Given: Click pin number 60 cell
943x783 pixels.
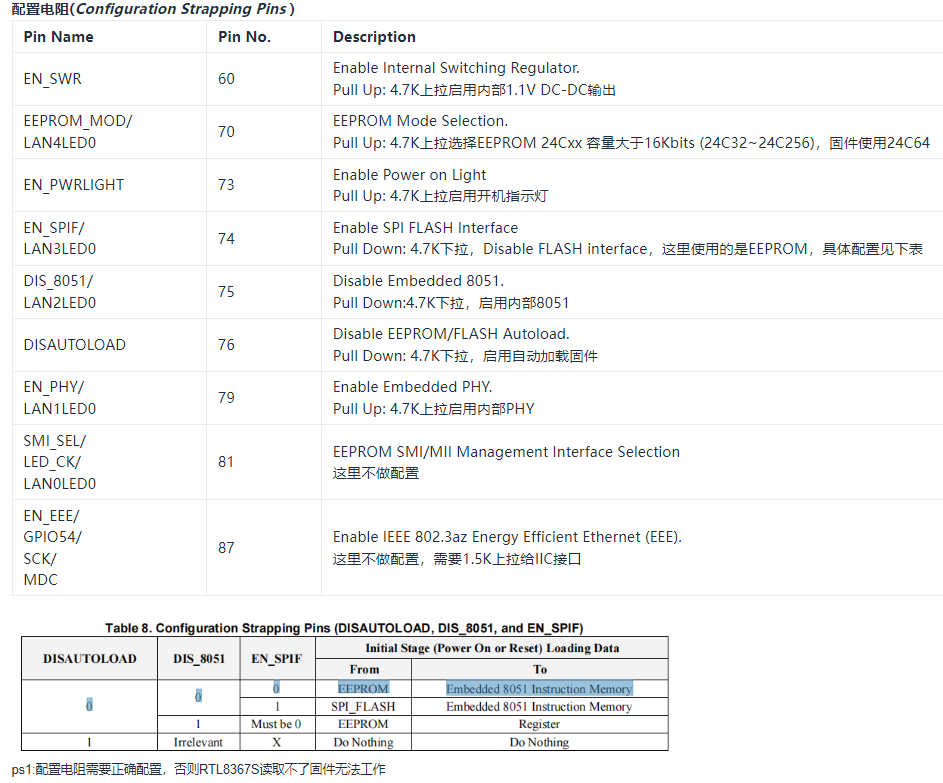Looking at the screenshot, I should pyautogui.click(x=226, y=78).
